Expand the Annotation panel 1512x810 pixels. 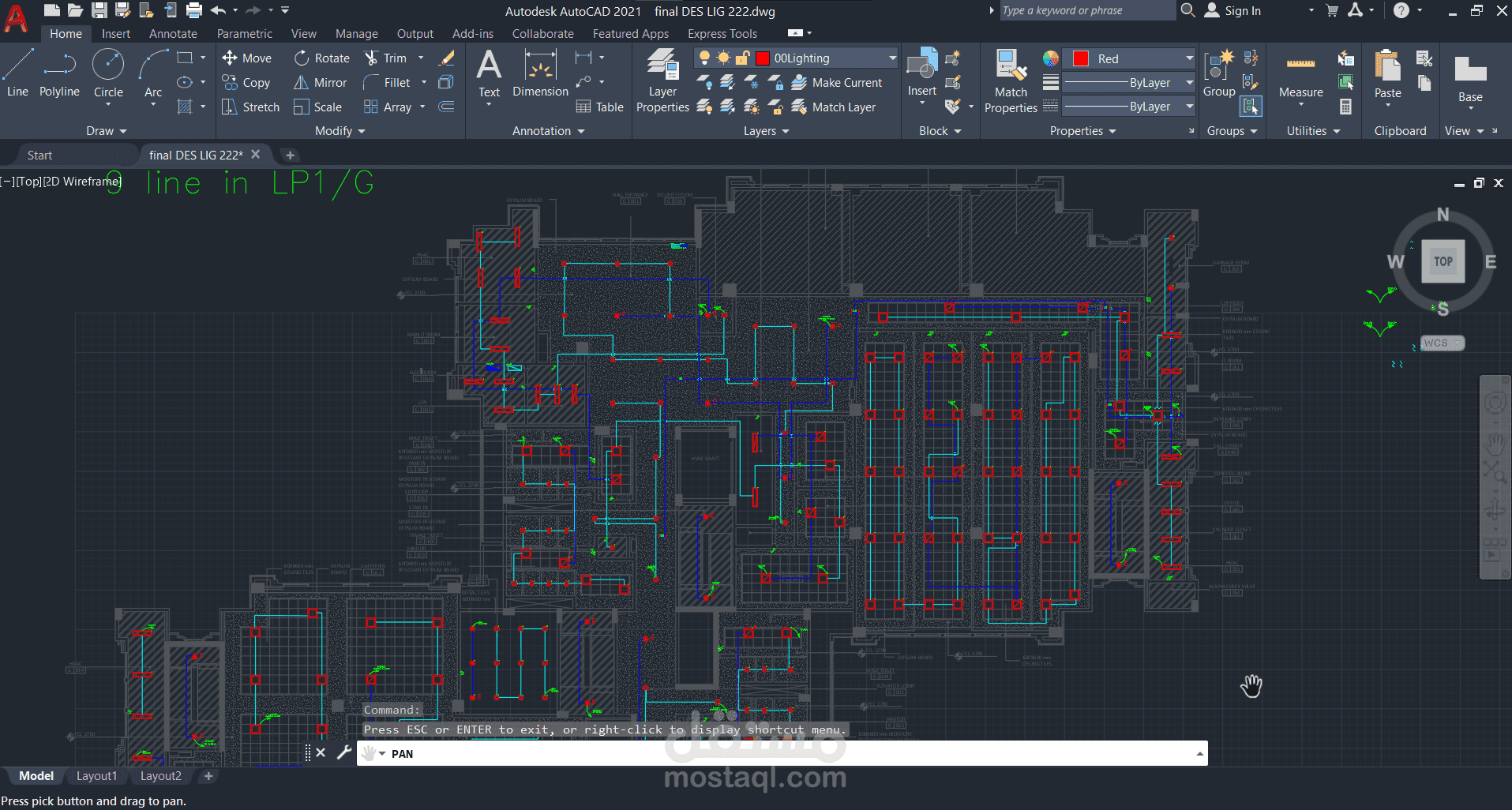coord(549,131)
